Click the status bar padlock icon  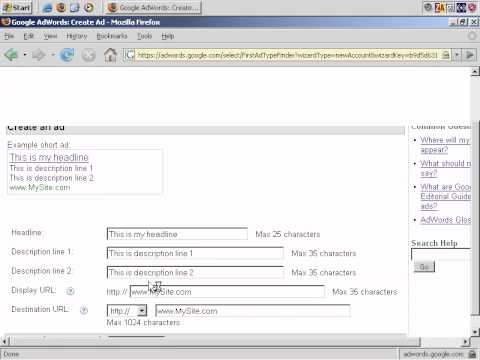[472, 354]
